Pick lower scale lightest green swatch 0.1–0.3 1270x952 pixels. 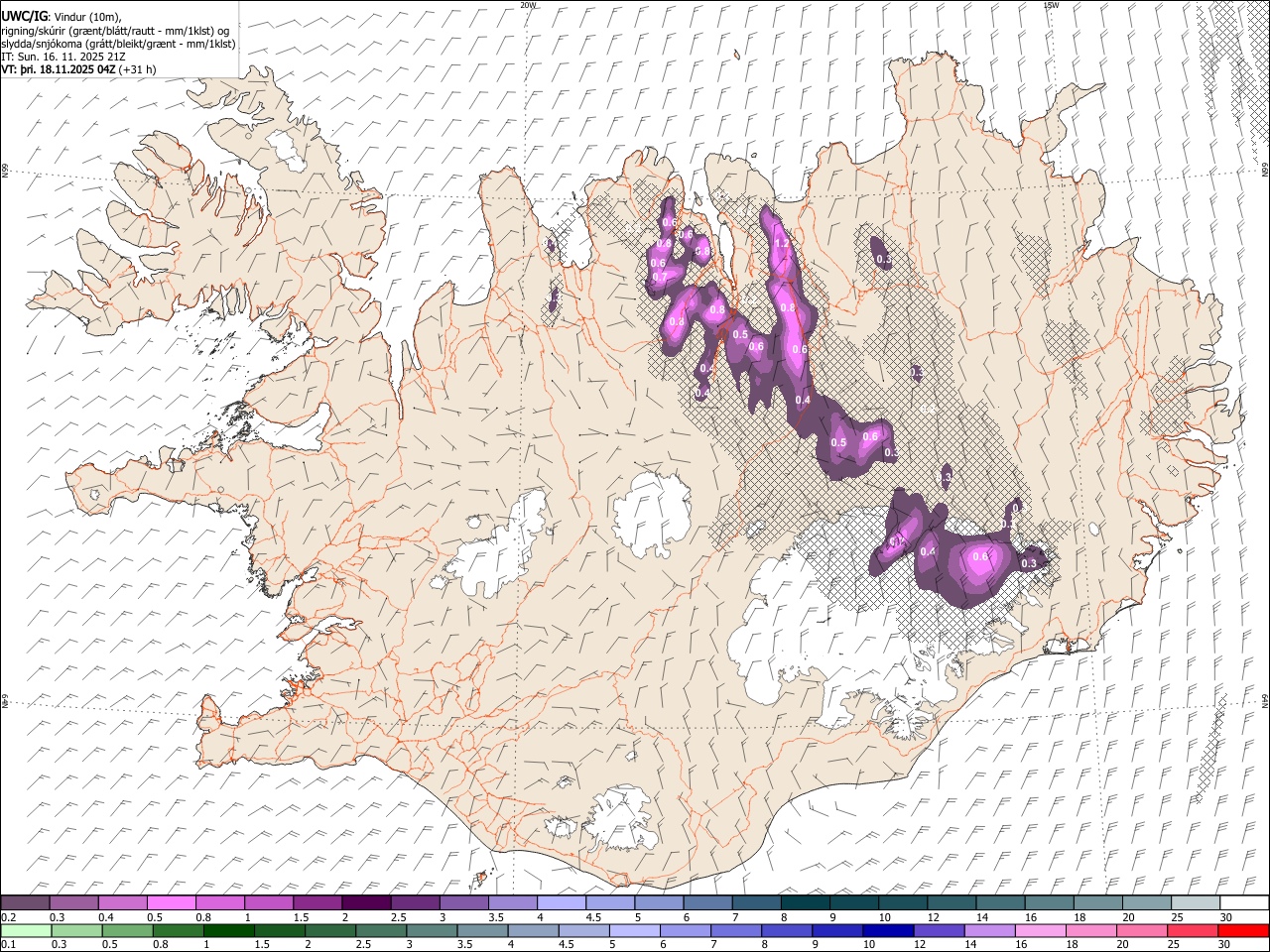(x=26, y=930)
